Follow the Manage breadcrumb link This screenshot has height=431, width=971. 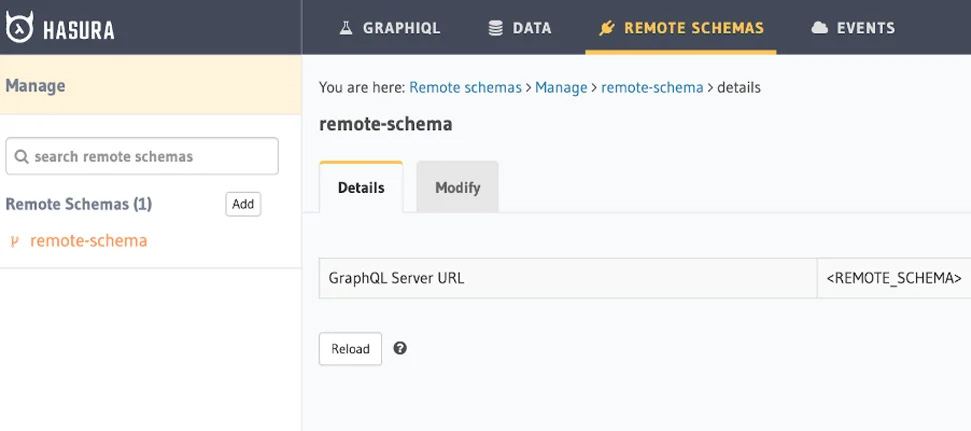point(561,88)
